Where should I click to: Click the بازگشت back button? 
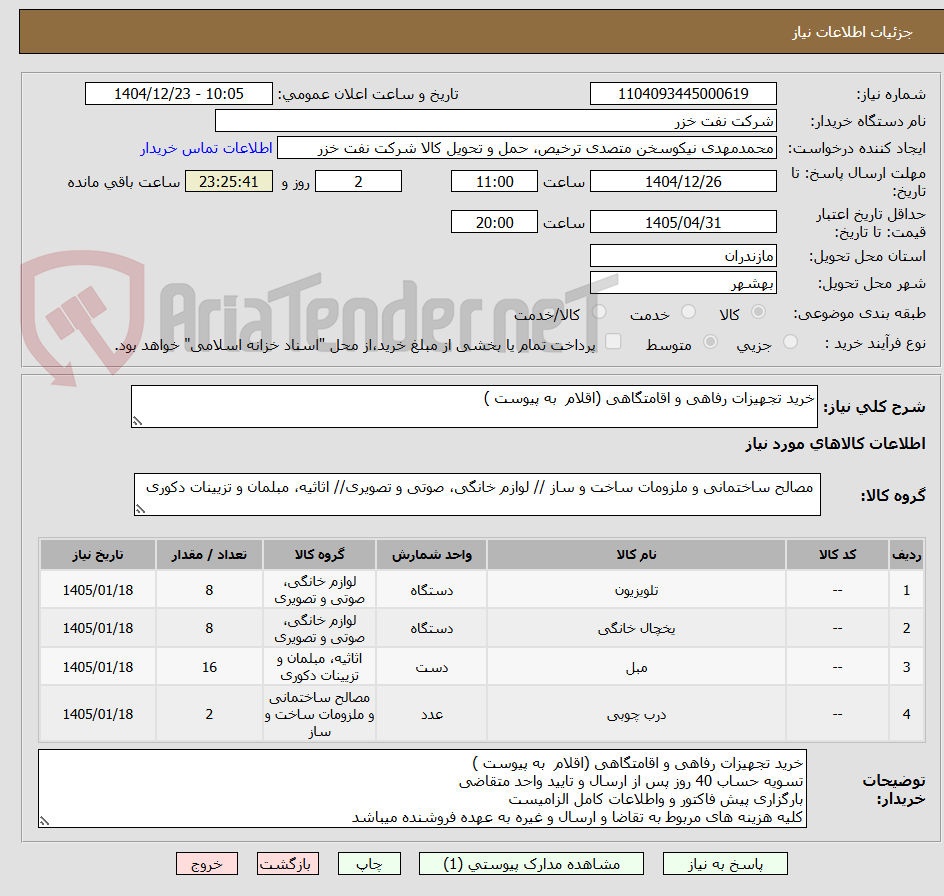click(x=287, y=863)
